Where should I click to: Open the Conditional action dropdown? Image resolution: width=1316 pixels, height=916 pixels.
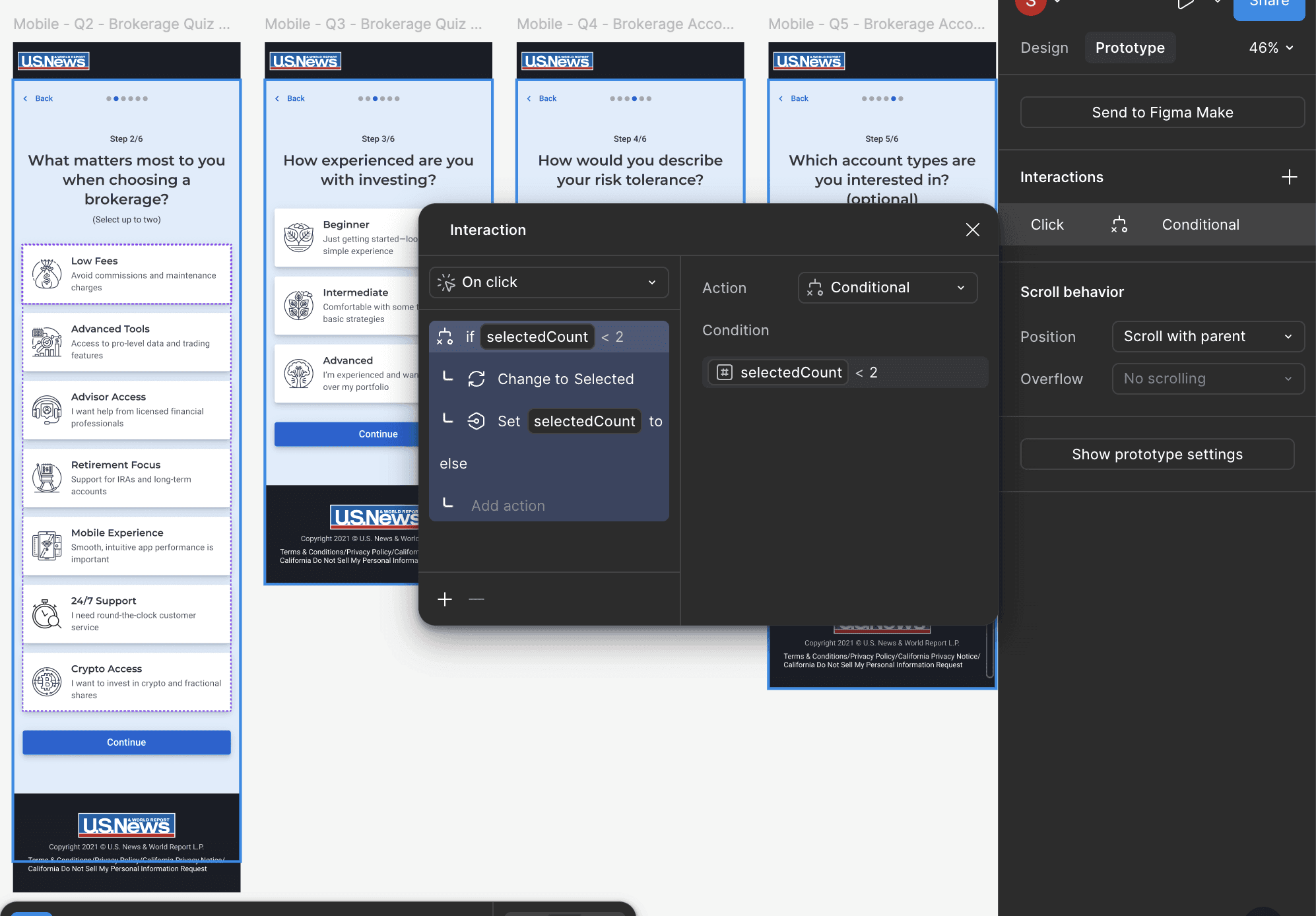point(887,288)
